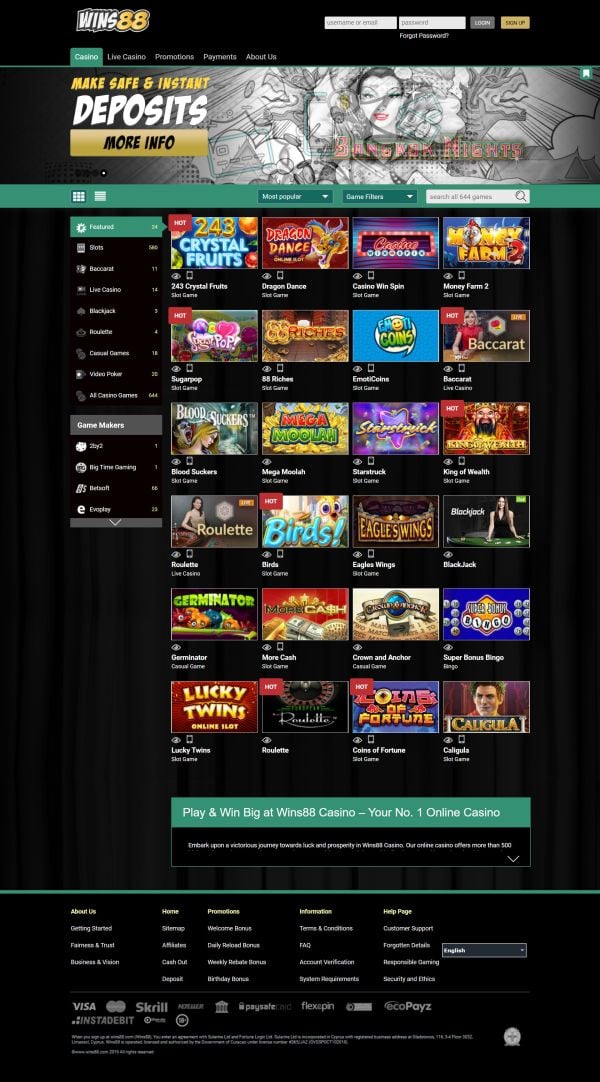
Task: Toggle eye icon under 243 Crystal Fruits
Action: (176, 275)
